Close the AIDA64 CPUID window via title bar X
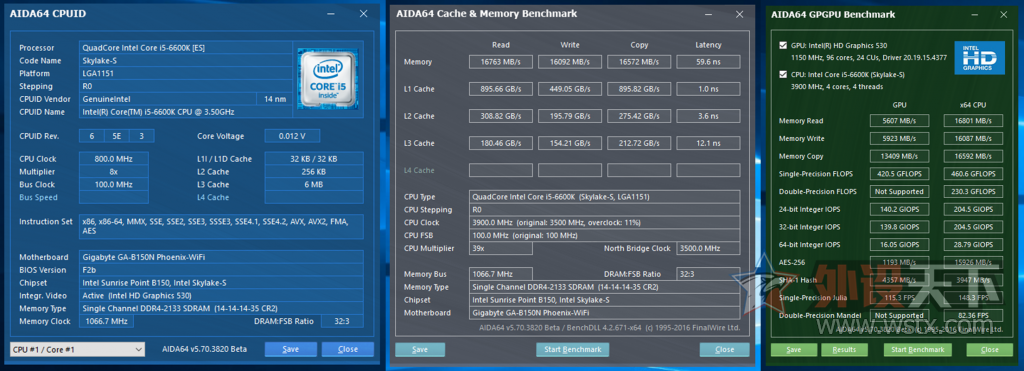The width and height of the screenshot is (1024, 371). tap(364, 14)
